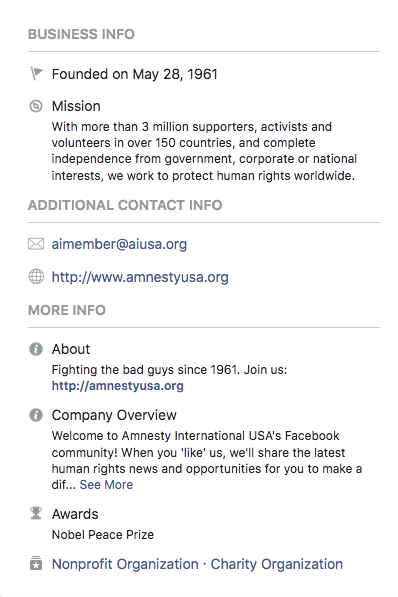Open the Nonprofit Organization category link
Screen dimensions: 398x597
[125, 564]
